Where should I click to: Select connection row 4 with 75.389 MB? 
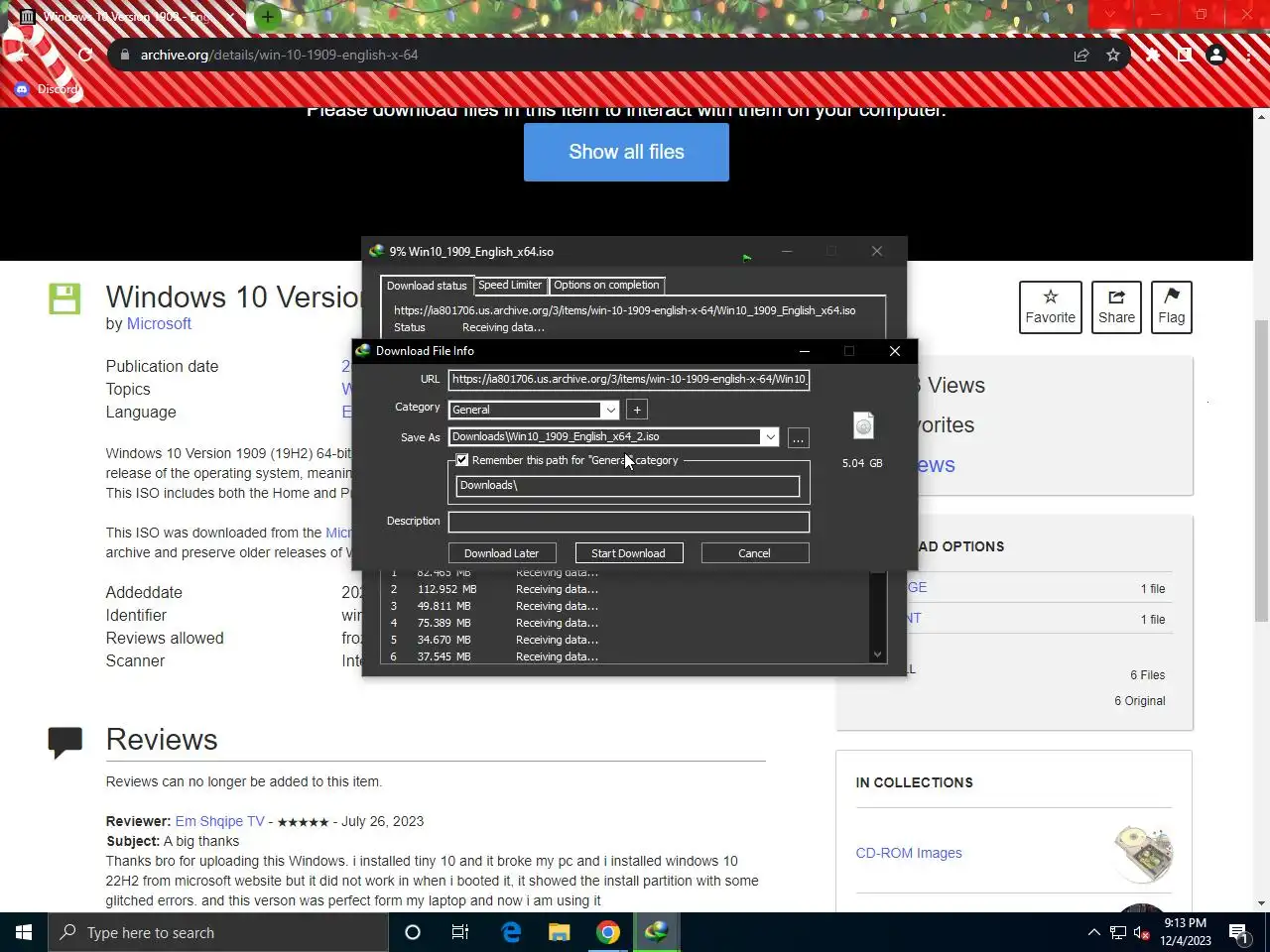click(x=625, y=623)
